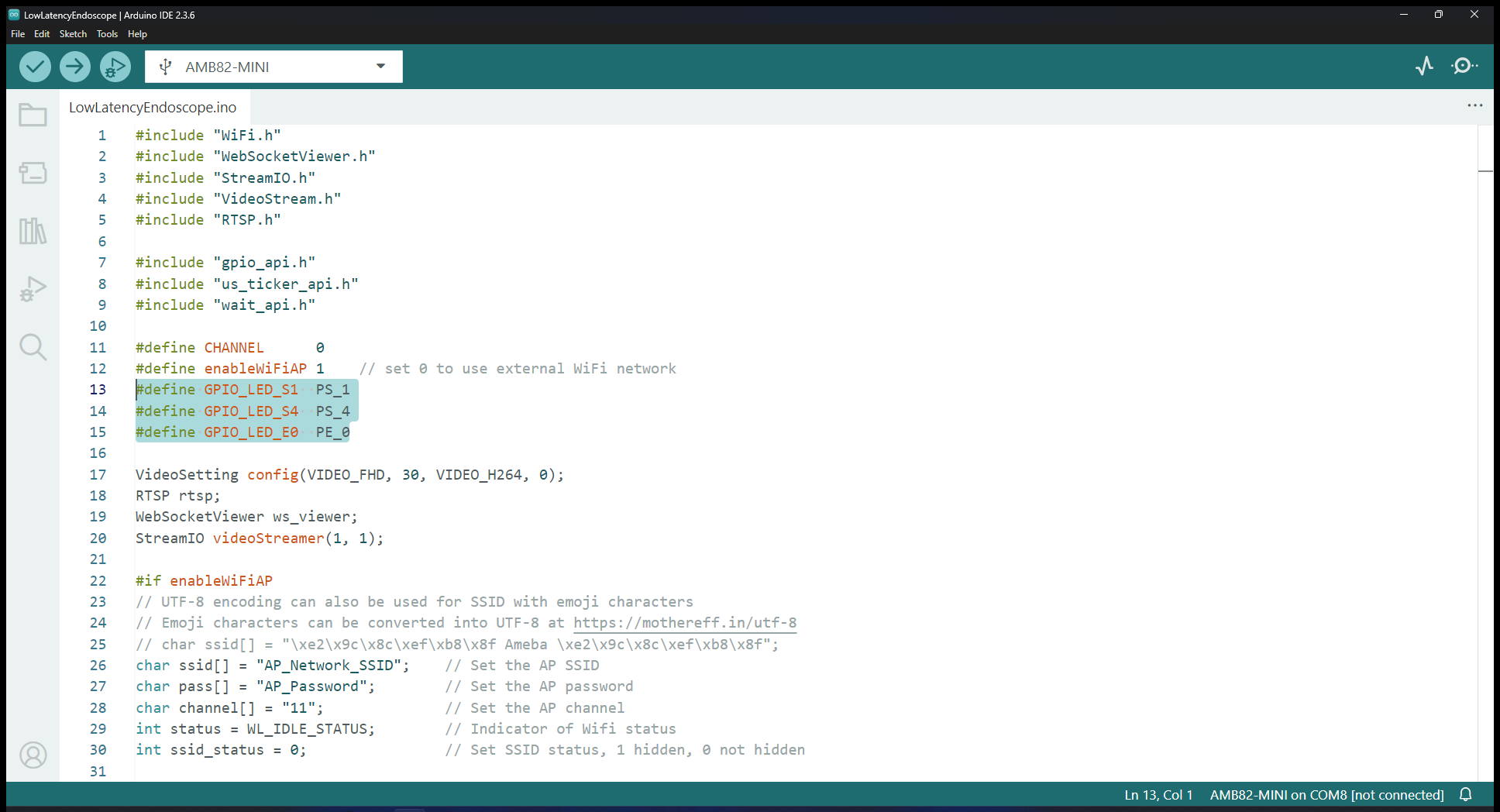
Task: Click the Ln 13, Col 1 cursor position indicator
Action: [x=1158, y=795]
